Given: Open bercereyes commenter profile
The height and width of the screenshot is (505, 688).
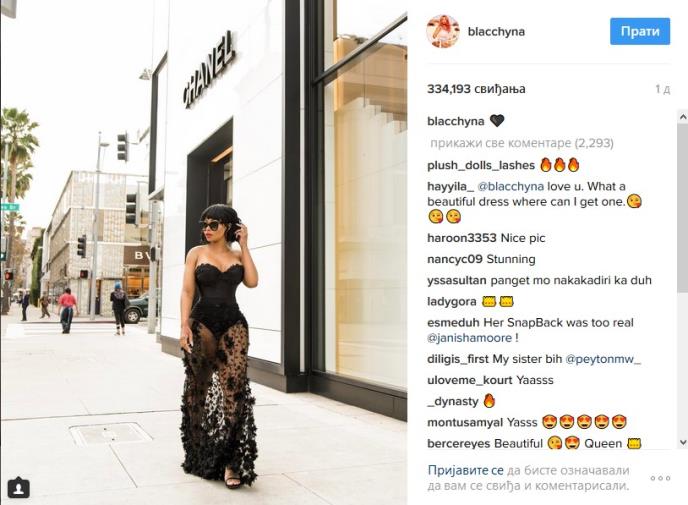Looking at the screenshot, I should (459, 444).
